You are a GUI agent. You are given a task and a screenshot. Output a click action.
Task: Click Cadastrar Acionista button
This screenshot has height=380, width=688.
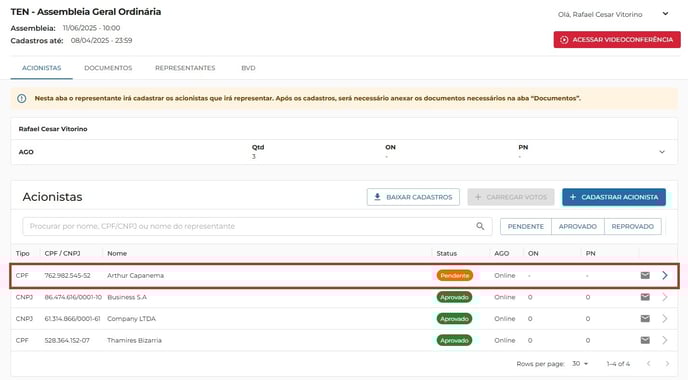click(614, 197)
